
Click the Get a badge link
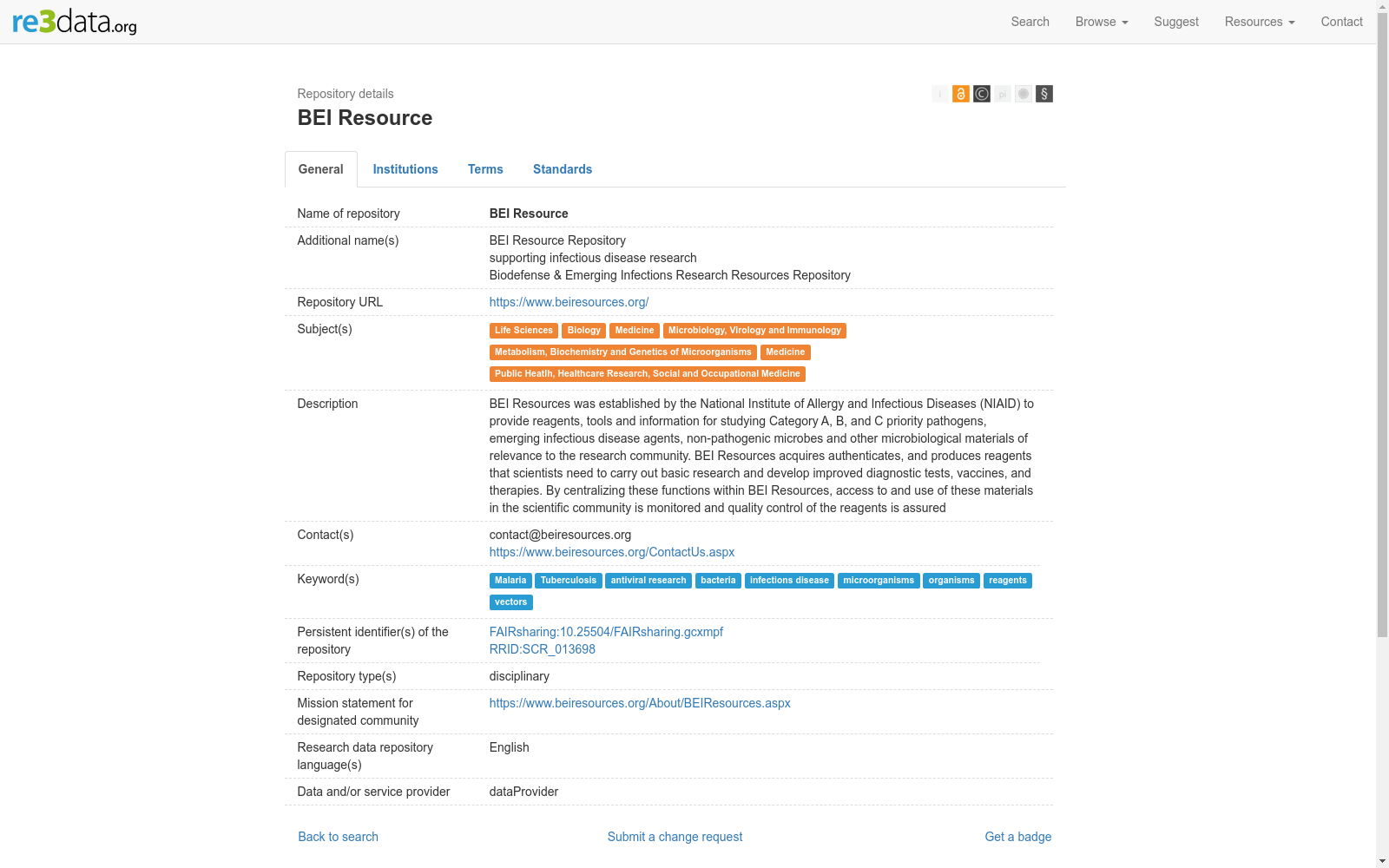[1018, 837]
